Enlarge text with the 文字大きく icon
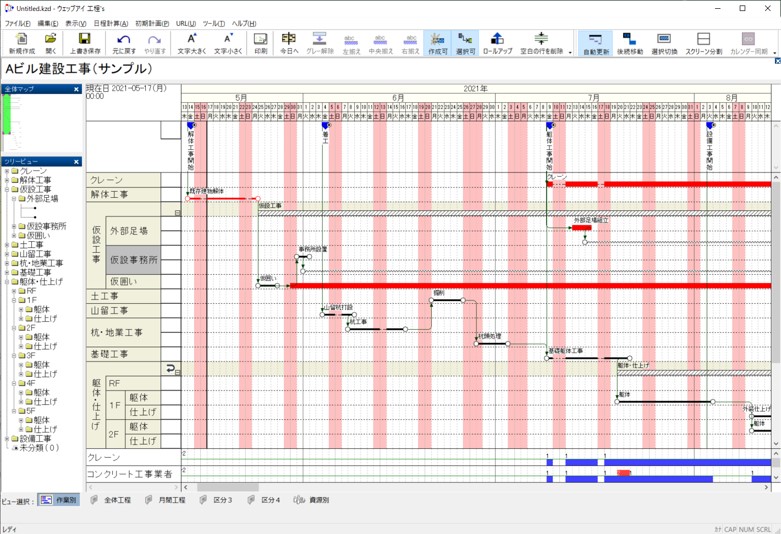 pos(191,43)
